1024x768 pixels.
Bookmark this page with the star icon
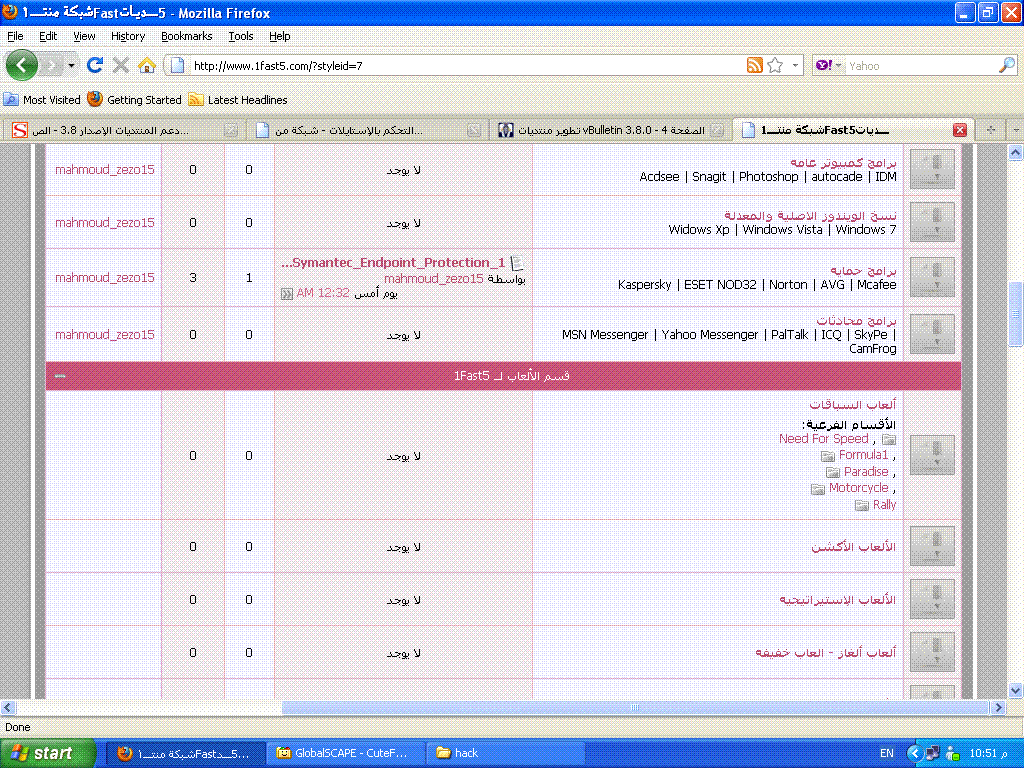tap(775, 65)
